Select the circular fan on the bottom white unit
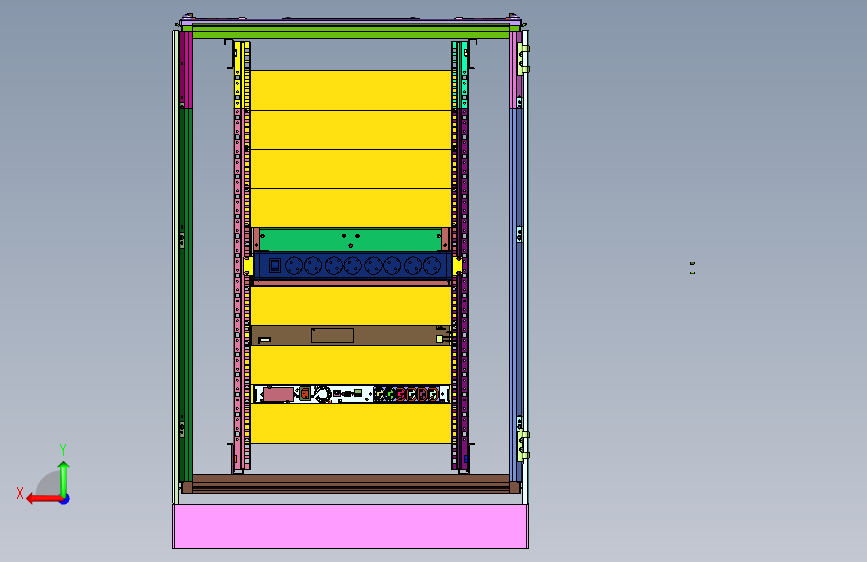This screenshot has height=562, width=867. coord(322,394)
